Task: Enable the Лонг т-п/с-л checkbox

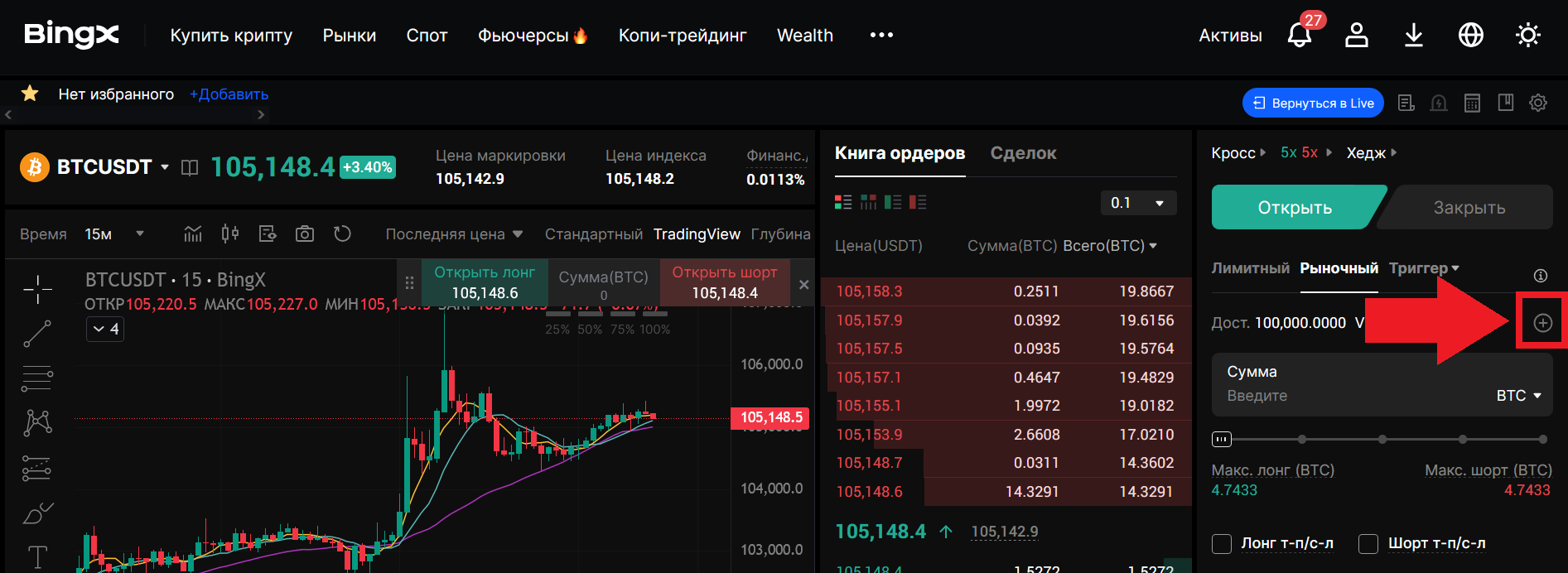Action: tap(1222, 544)
